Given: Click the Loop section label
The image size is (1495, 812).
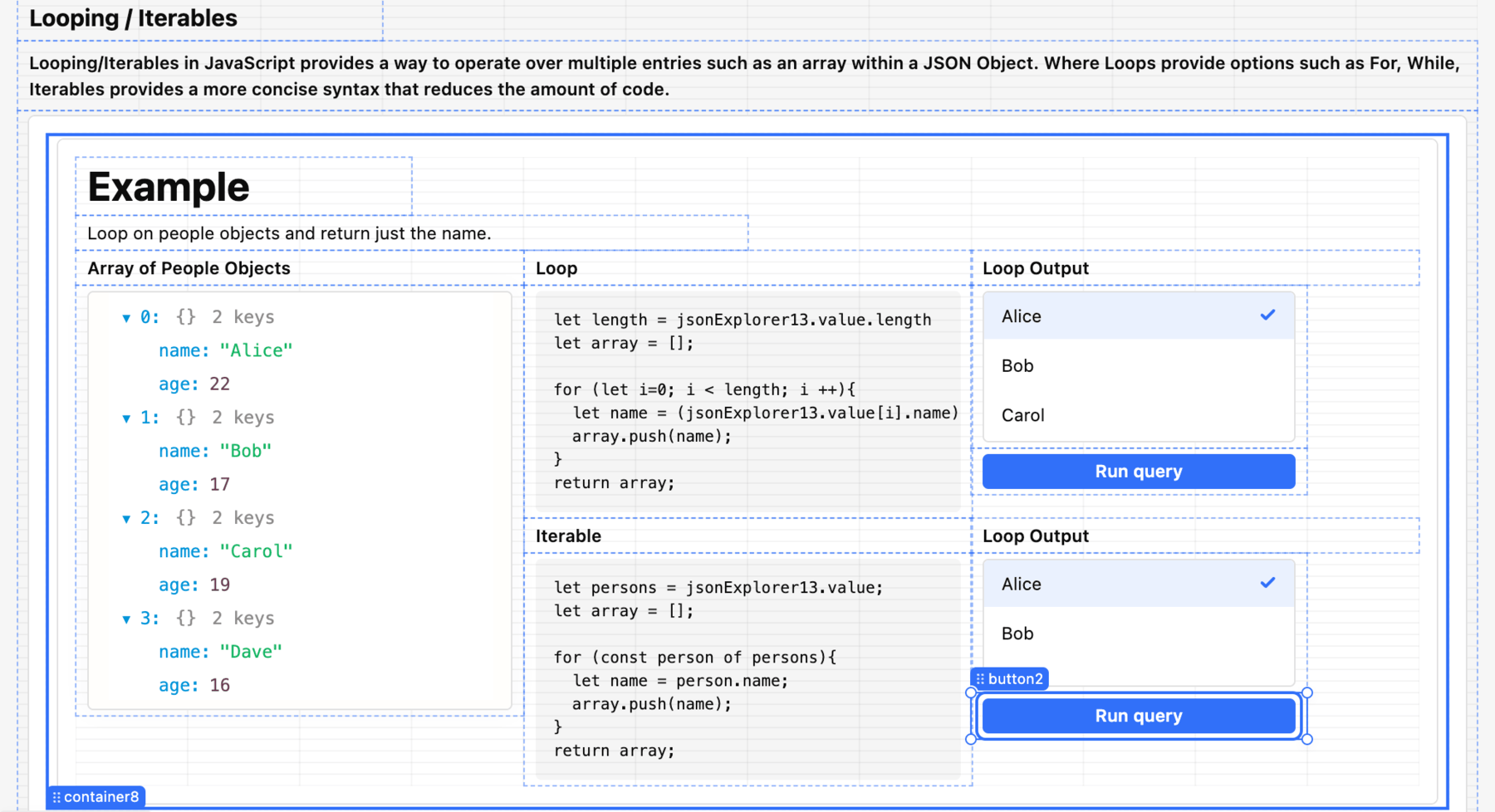Looking at the screenshot, I should click(556, 268).
